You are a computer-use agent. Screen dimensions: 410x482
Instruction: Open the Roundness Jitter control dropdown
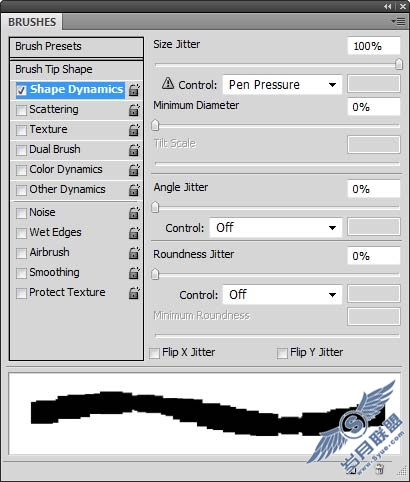pos(282,295)
